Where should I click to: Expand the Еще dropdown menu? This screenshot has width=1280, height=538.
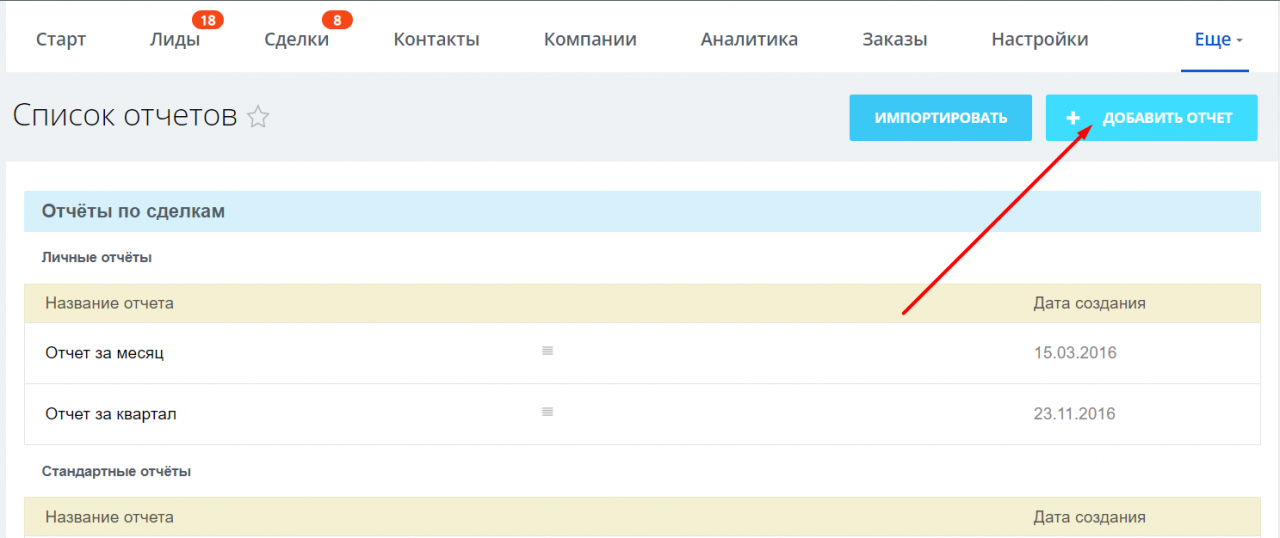click(x=1217, y=40)
